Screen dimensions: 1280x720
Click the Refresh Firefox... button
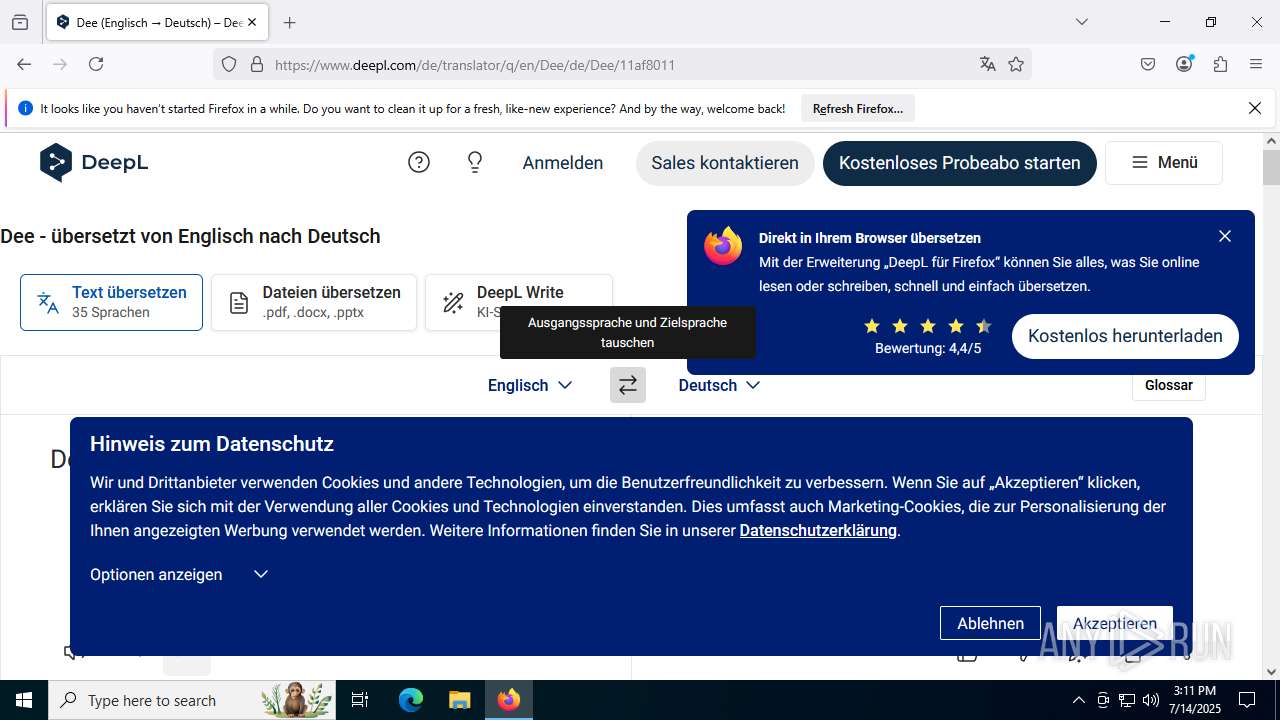tap(858, 108)
